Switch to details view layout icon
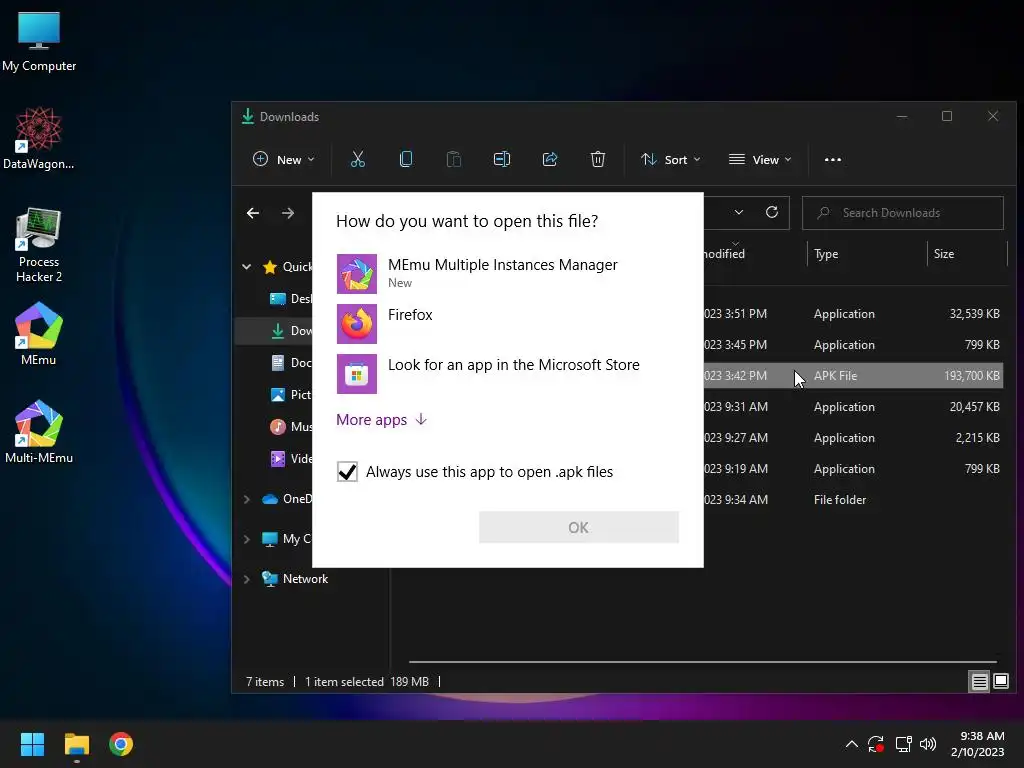 (980, 682)
